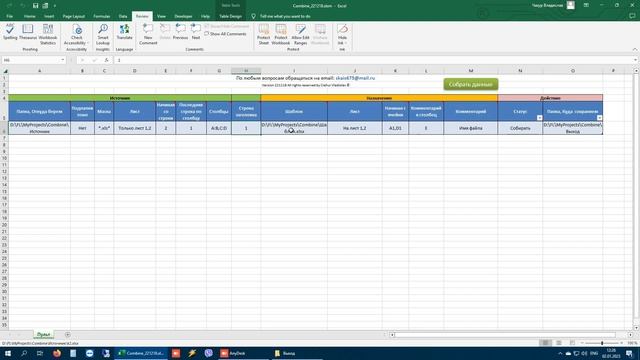640x360 pixels.
Task: Open the Table Design tab
Action: 231,16
